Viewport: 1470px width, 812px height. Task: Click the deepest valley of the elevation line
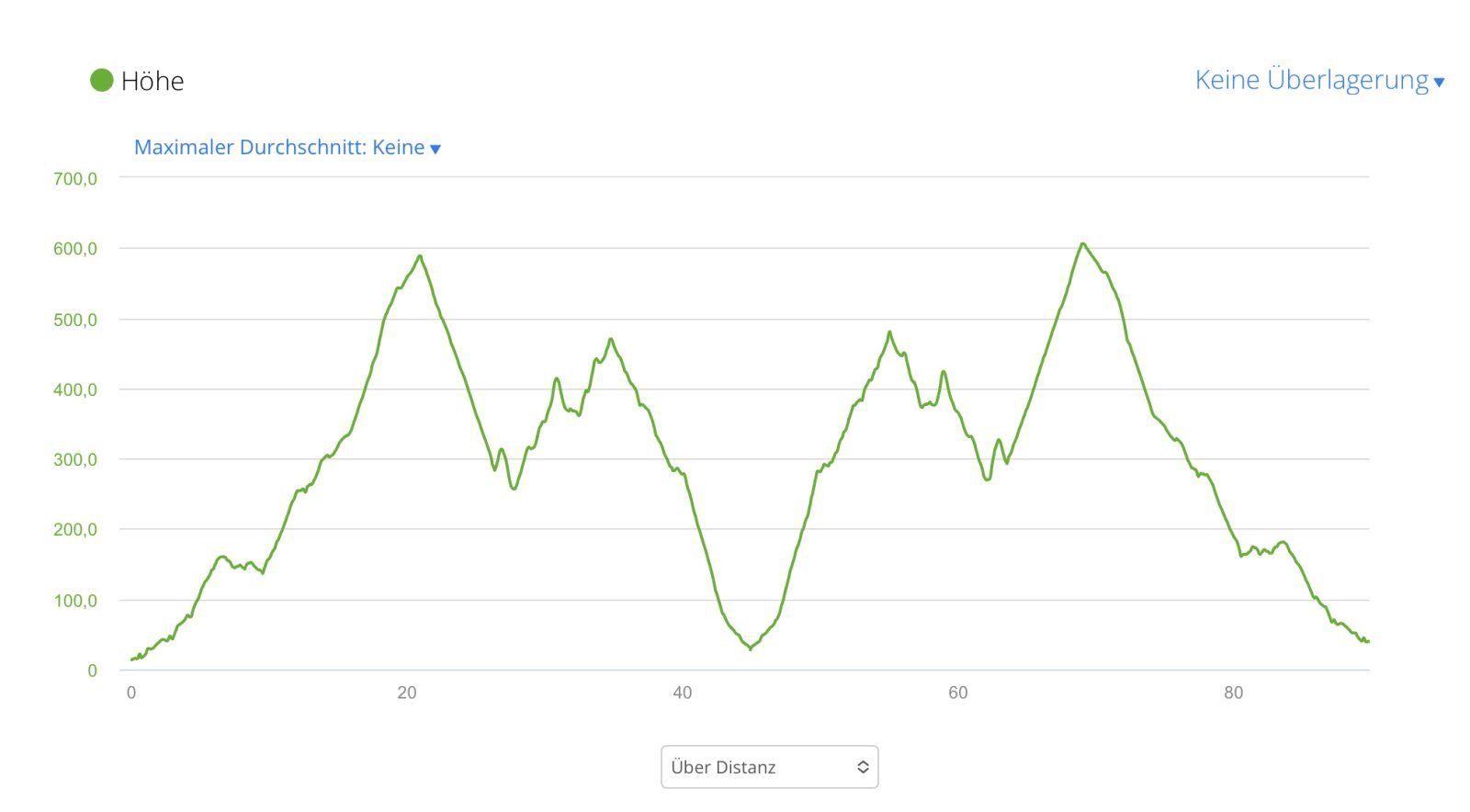[x=751, y=648]
